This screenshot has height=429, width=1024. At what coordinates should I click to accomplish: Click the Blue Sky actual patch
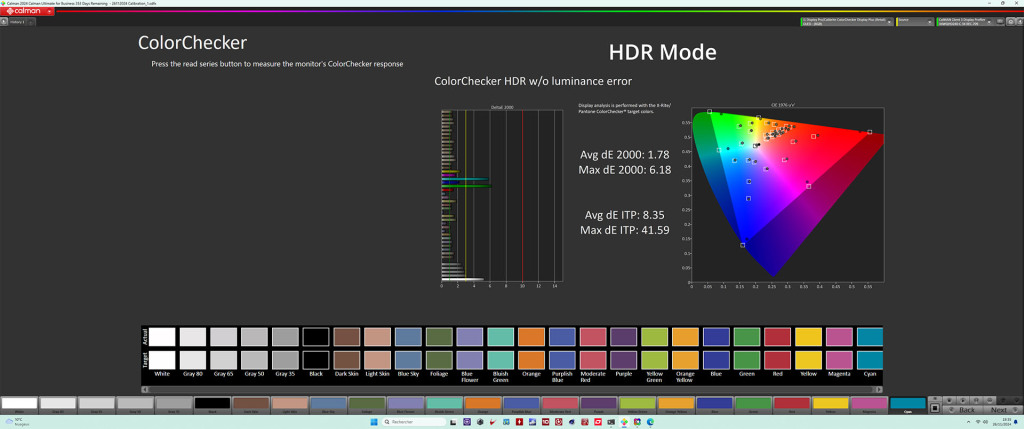click(408, 337)
